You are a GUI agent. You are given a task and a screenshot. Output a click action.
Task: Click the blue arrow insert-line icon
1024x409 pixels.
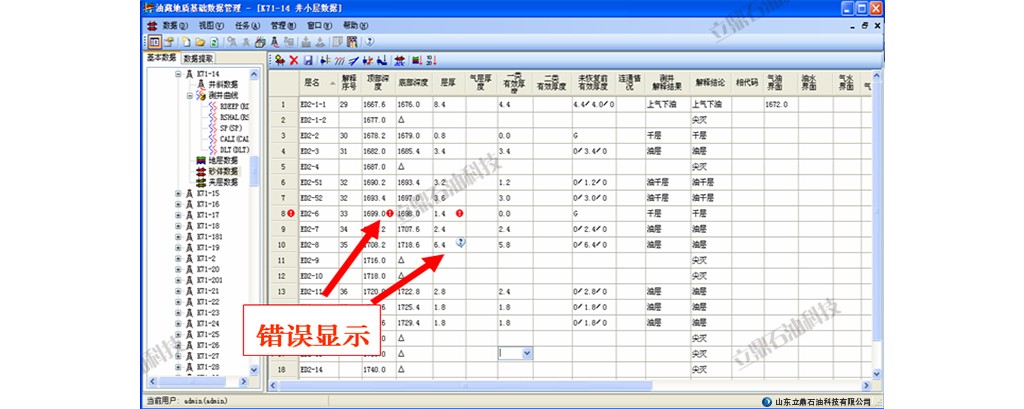point(325,60)
